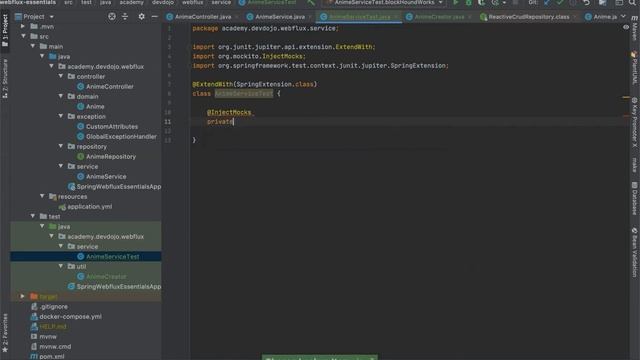Screen dimensions: 640x360
Task: Collapse the main folder
Action: (33, 47)
